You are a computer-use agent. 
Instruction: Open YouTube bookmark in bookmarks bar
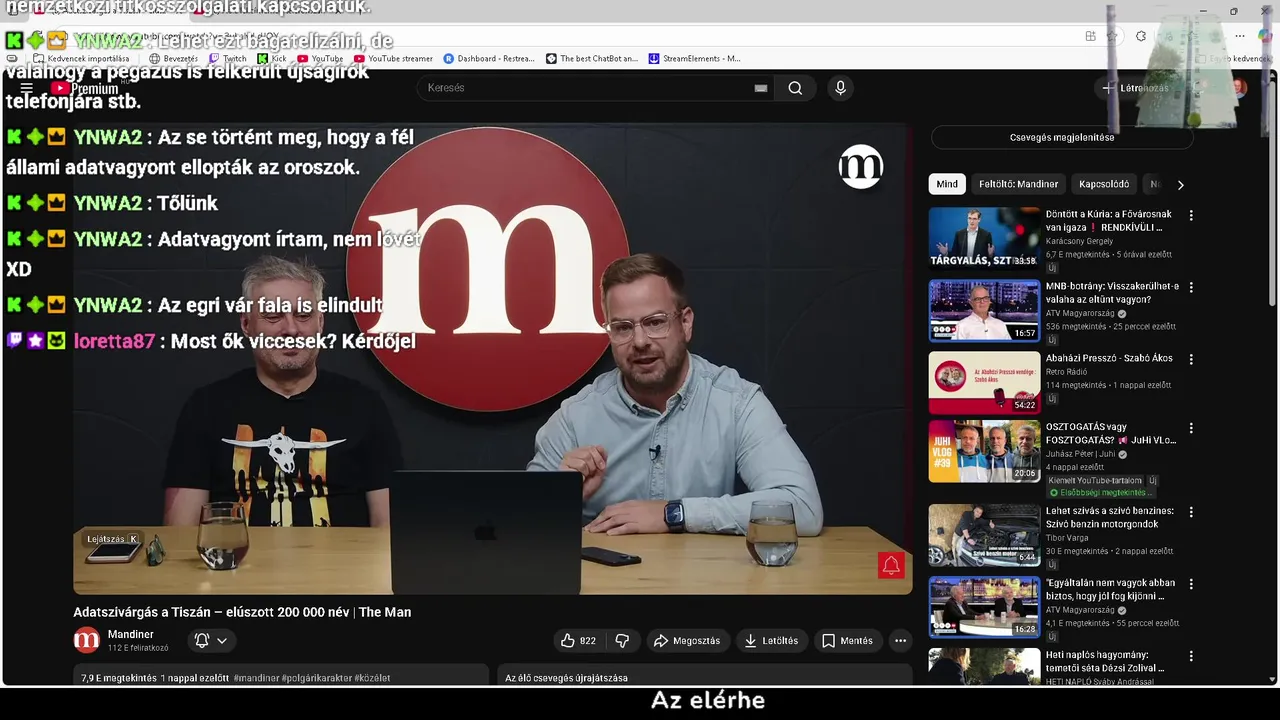pos(320,59)
